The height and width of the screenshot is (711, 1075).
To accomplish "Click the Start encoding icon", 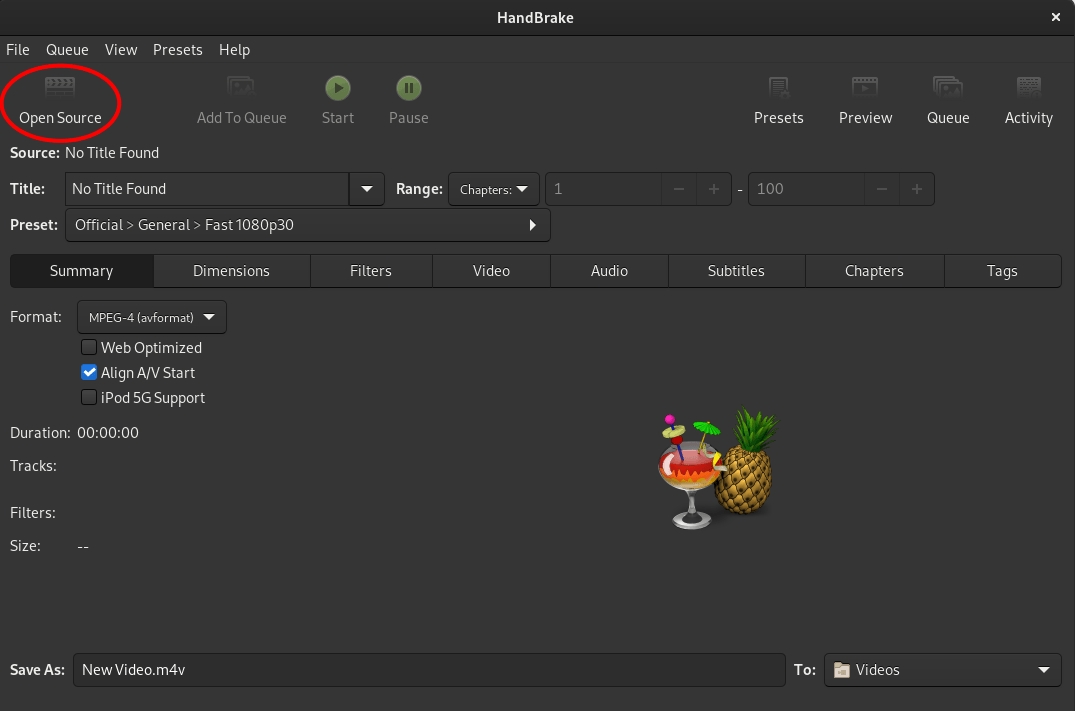I will click(x=337, y=100).
